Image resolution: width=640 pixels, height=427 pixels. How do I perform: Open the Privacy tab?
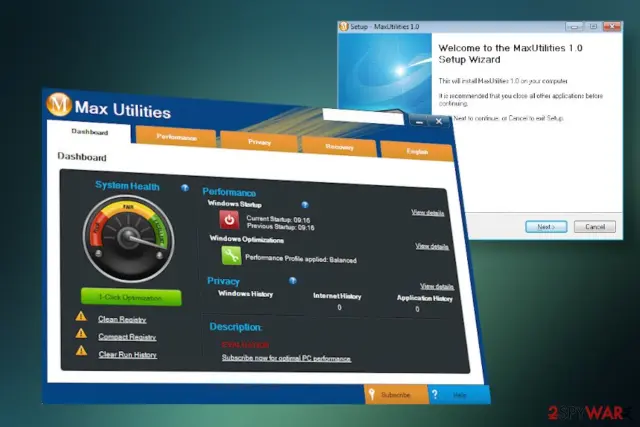coord(259,142)
